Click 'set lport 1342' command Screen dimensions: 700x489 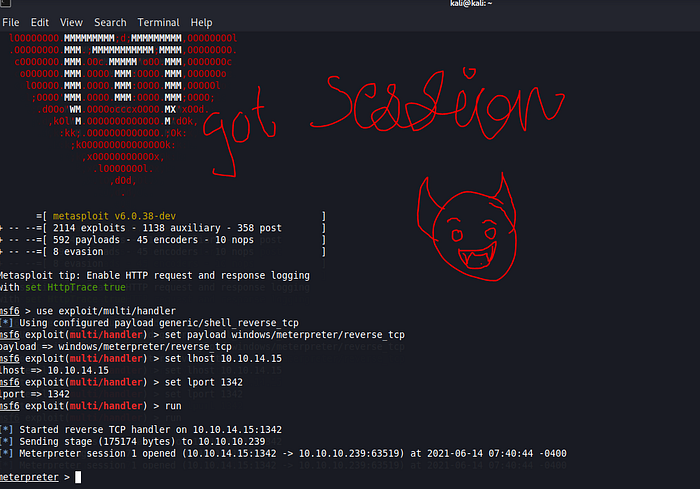pos(204,382)
